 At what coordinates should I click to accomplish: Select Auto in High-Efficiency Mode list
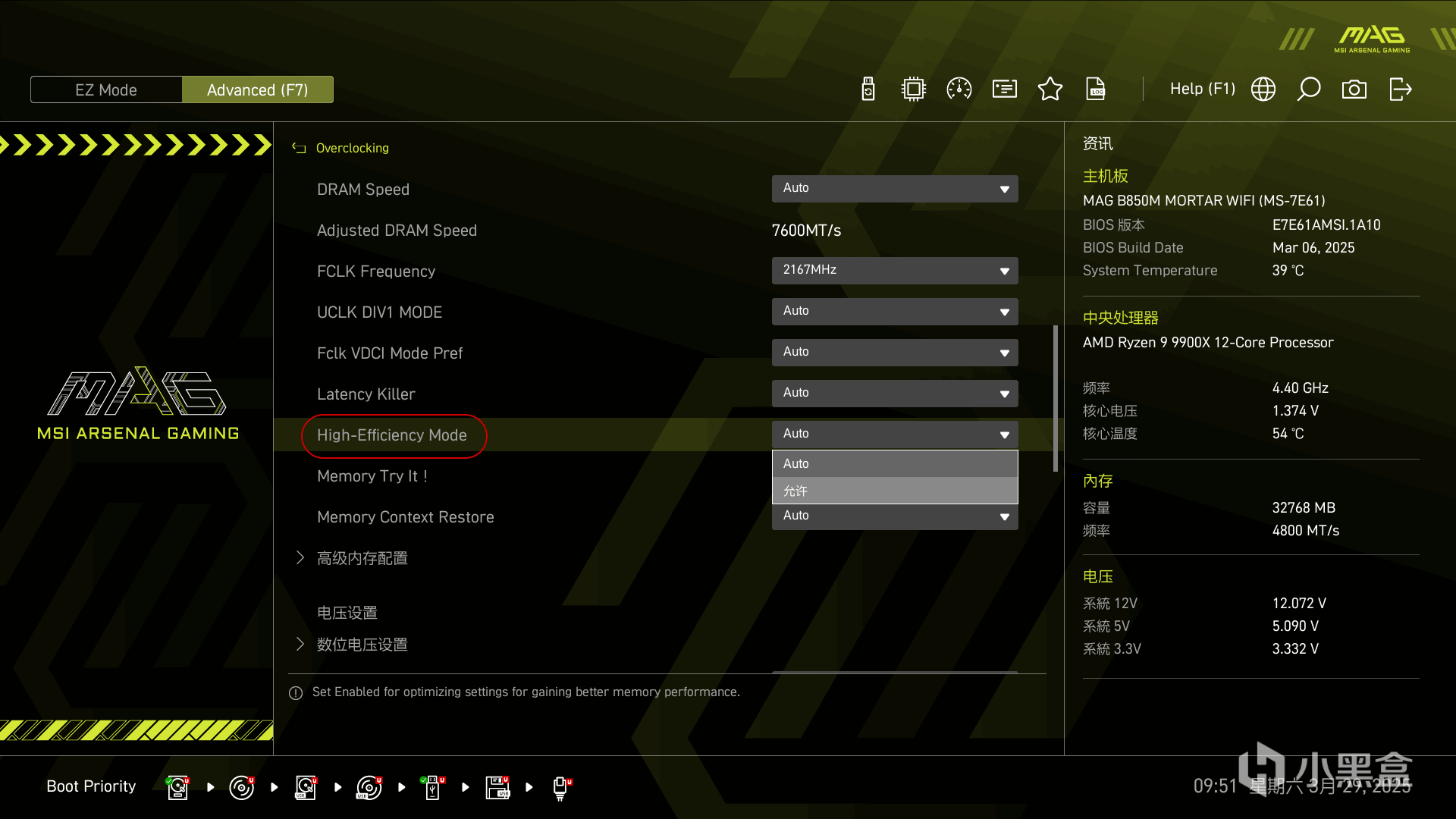click(x=895, y=463)
